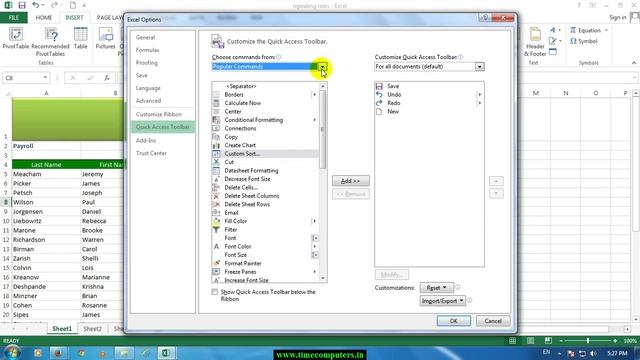
Task: Open the Advanced options category
Action: point(148,101)
